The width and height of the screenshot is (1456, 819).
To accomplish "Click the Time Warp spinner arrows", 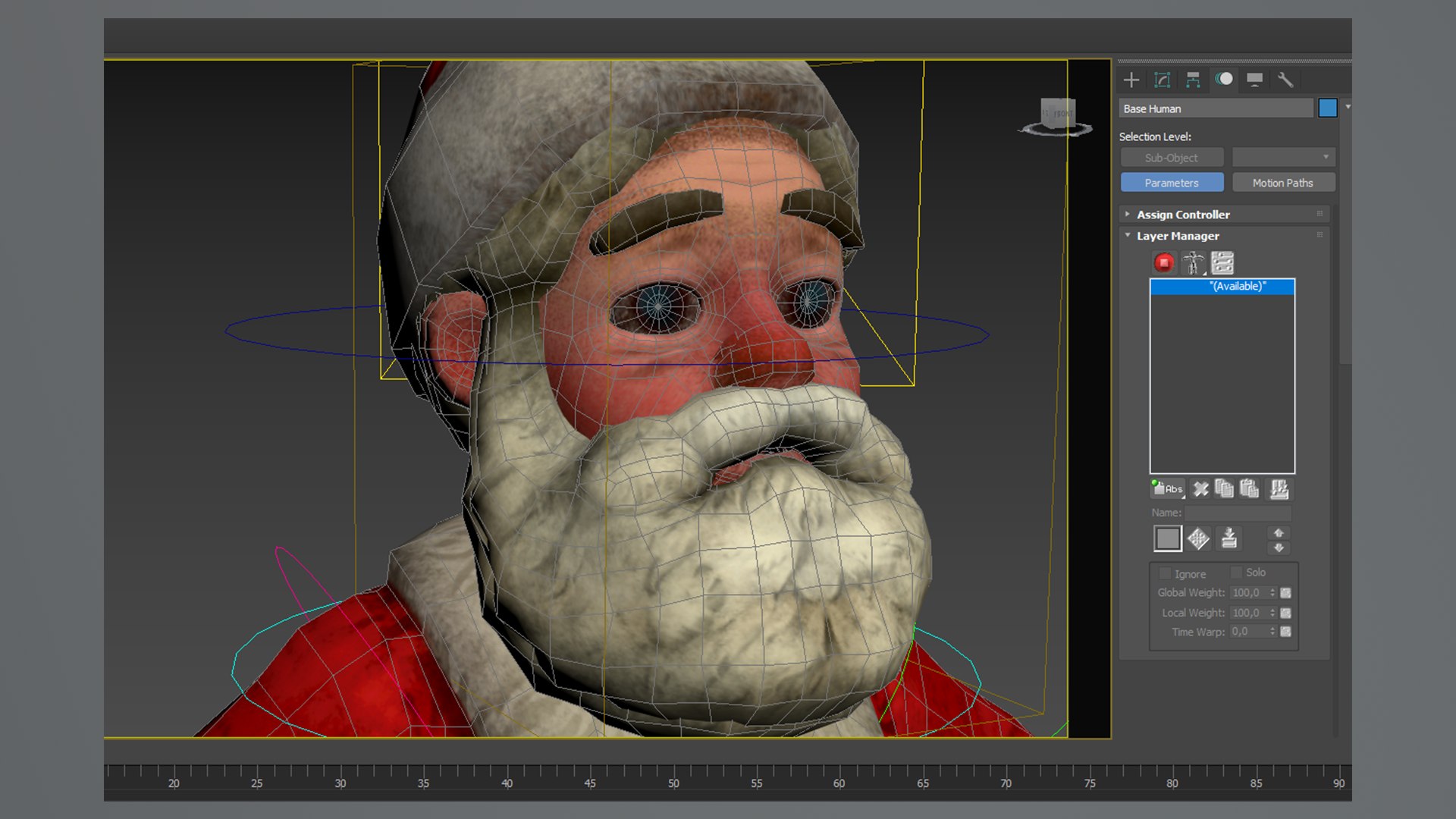I will coord(1273,632).
